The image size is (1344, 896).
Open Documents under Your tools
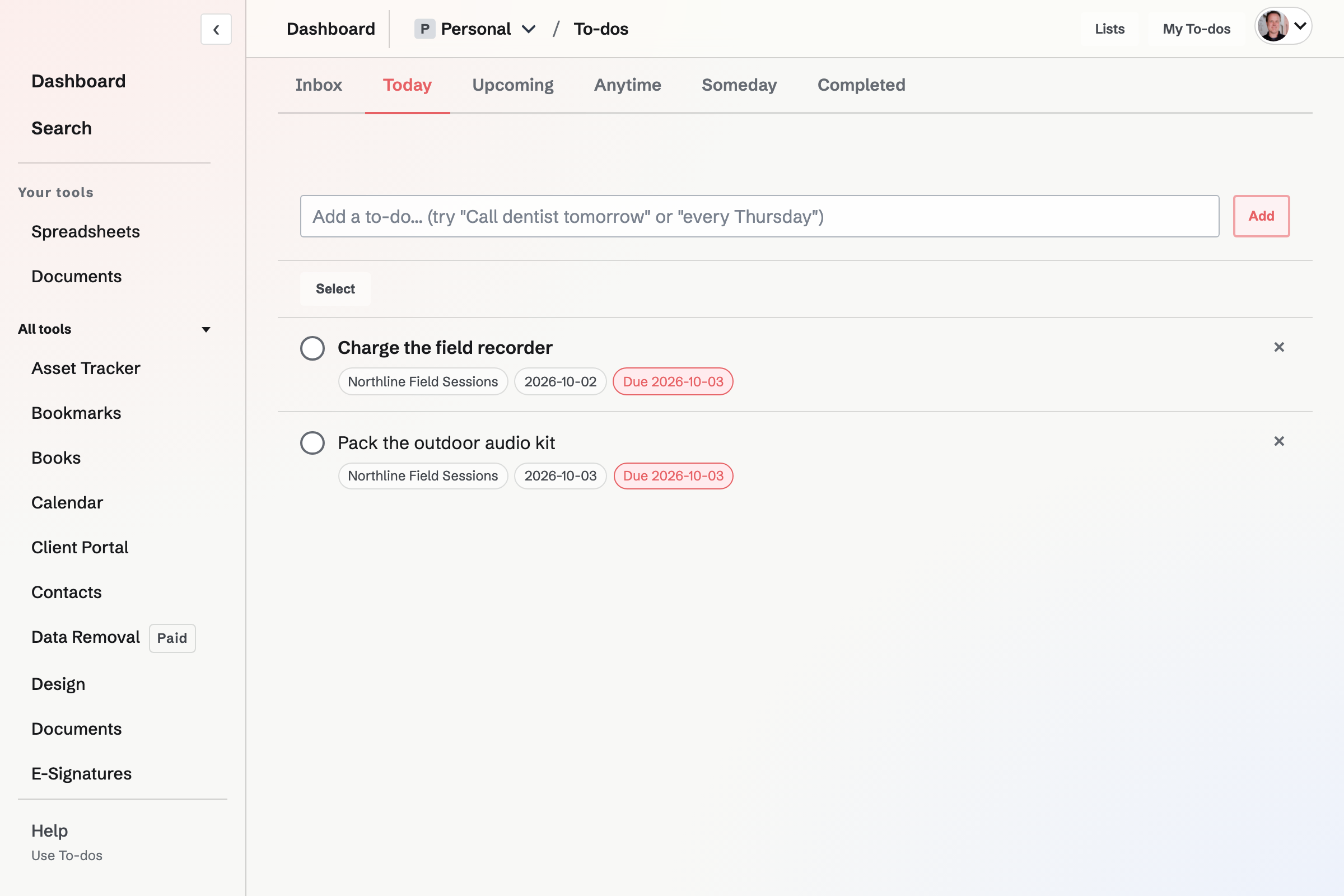(77, 277)
